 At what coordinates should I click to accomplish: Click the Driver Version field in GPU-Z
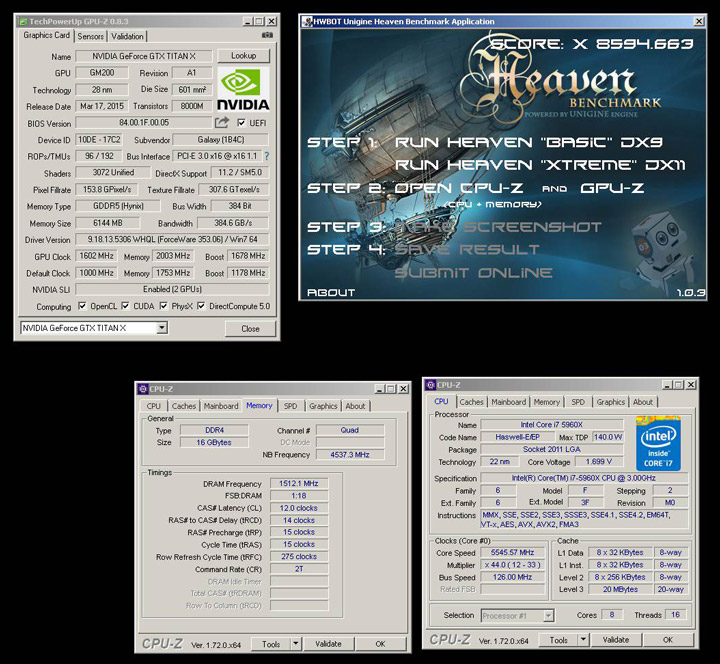coord(172,239)
